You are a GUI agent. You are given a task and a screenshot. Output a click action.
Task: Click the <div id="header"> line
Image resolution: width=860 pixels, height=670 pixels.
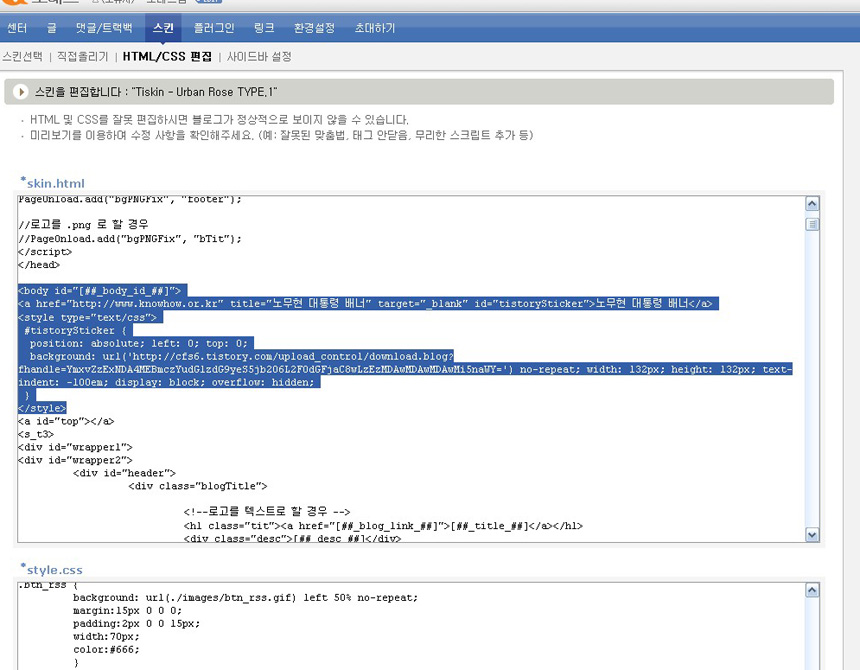point(125,473)
